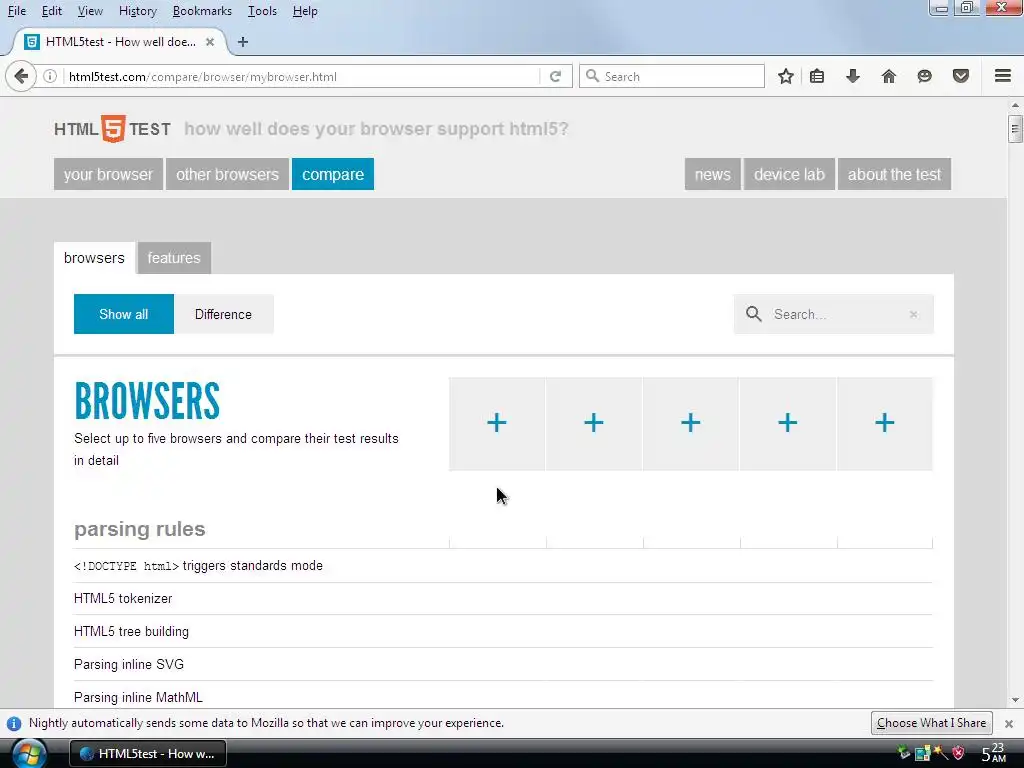Enable the Show all filter

(x=123, y=314)
